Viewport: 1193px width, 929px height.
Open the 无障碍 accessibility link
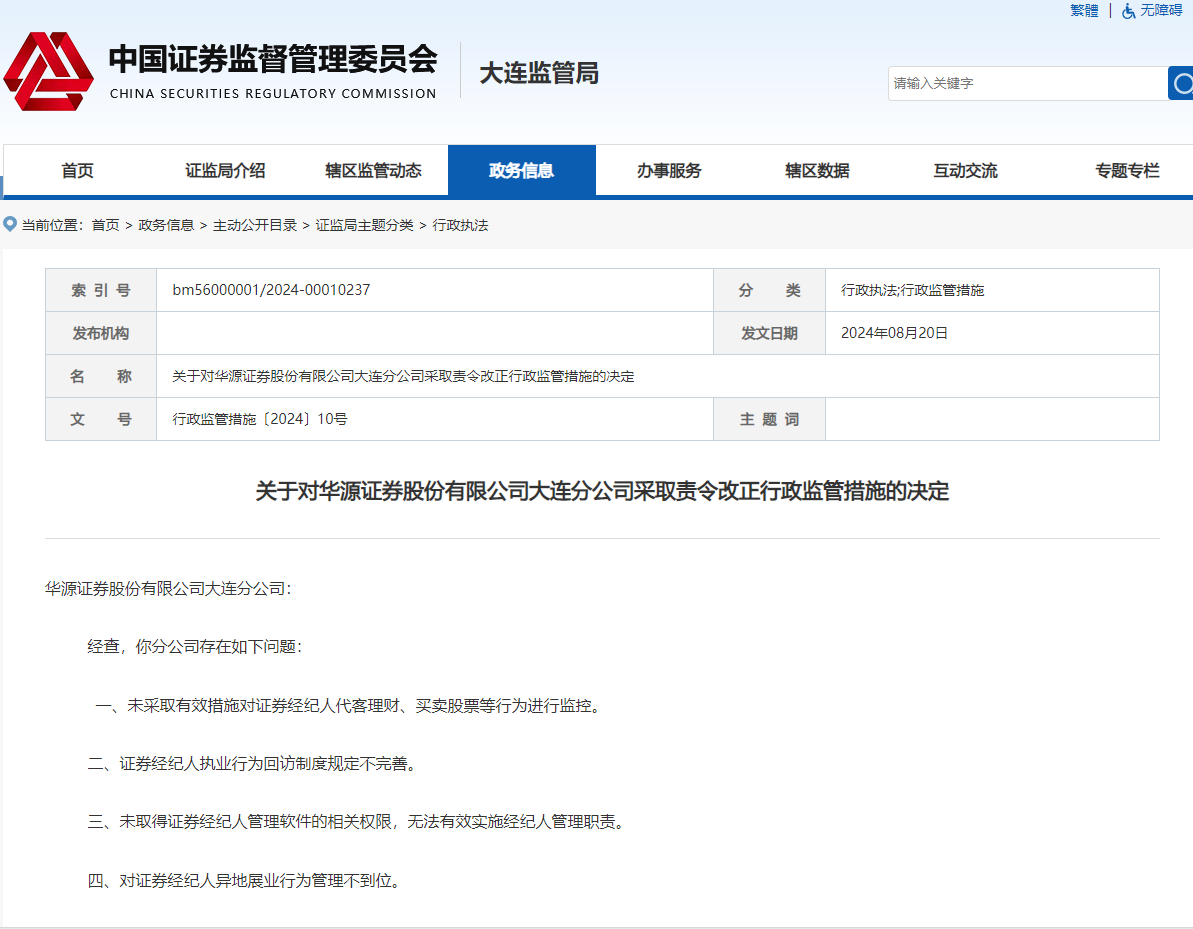(x=1161, y=11)
